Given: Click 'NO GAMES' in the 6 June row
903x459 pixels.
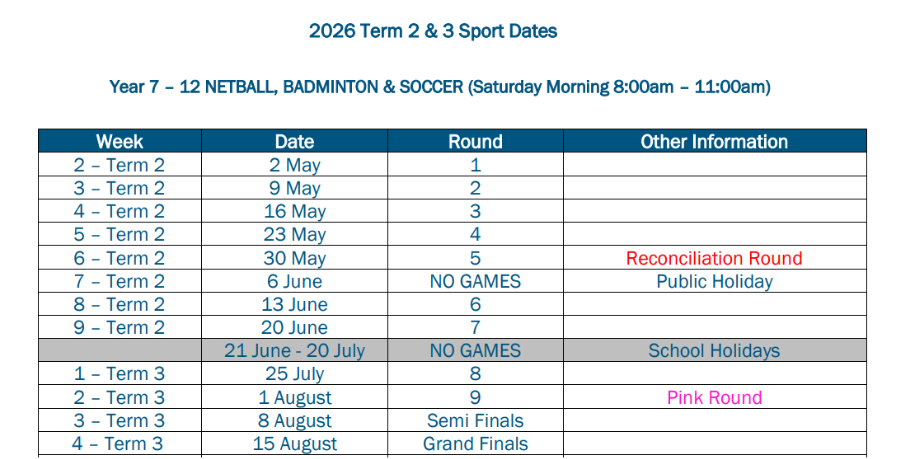Looking at the screenshot, I should [x=475, y=281].
